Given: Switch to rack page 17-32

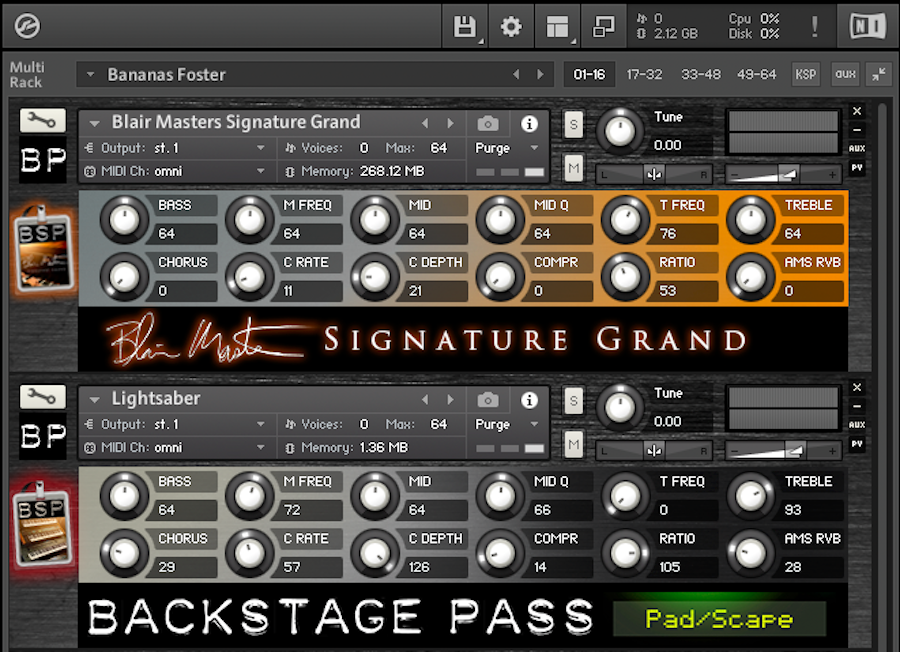Looking at the screenshot, I should pos(644,74).
